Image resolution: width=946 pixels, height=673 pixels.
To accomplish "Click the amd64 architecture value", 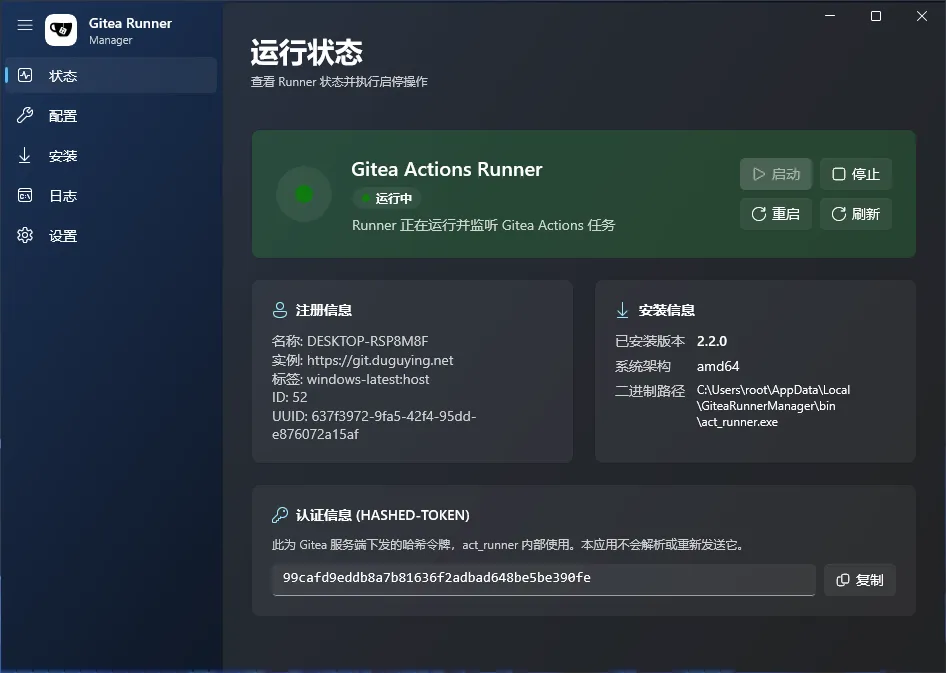I will click(x=718, y=367).
